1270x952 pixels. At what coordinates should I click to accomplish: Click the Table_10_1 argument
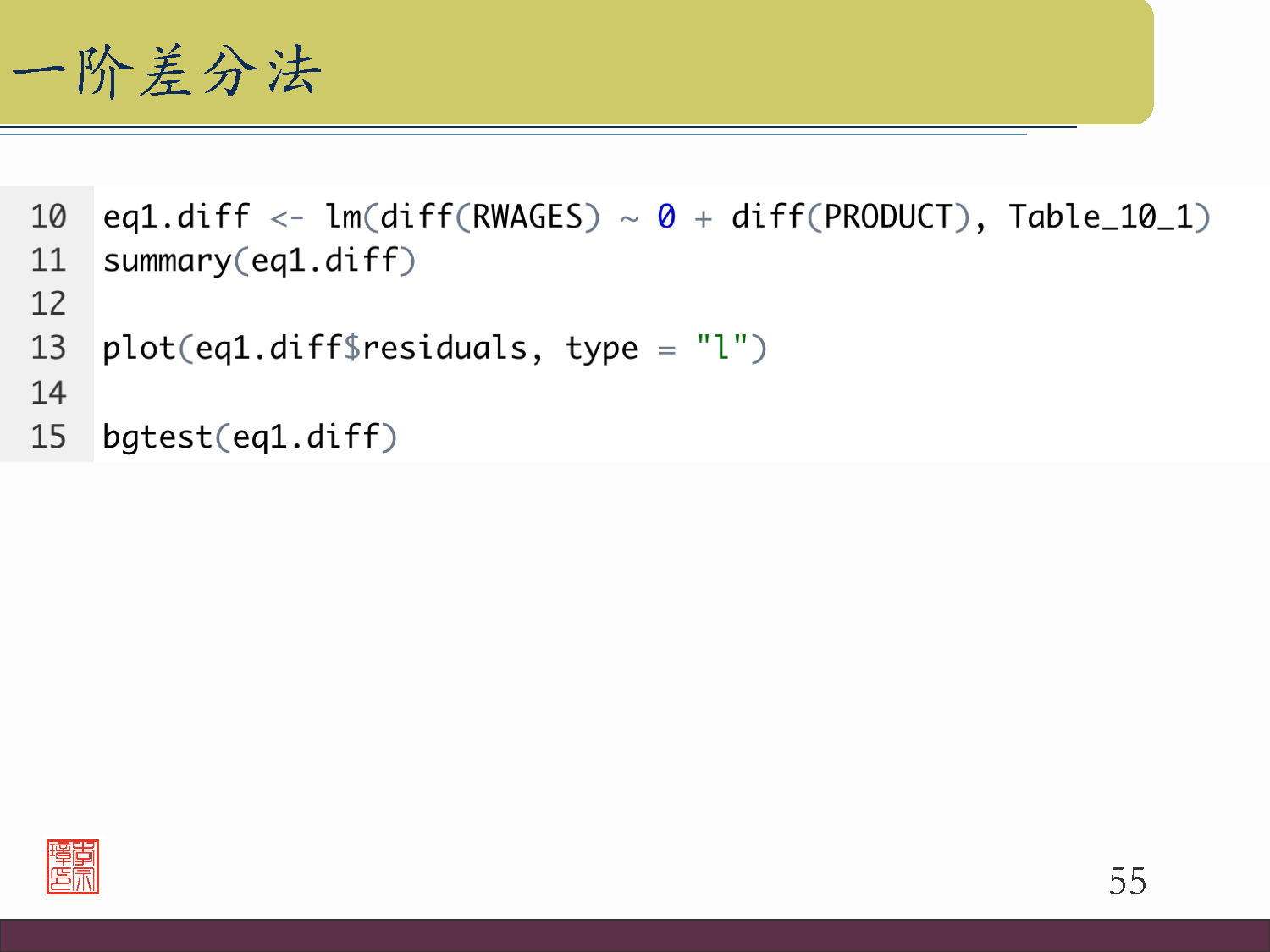1099,217
